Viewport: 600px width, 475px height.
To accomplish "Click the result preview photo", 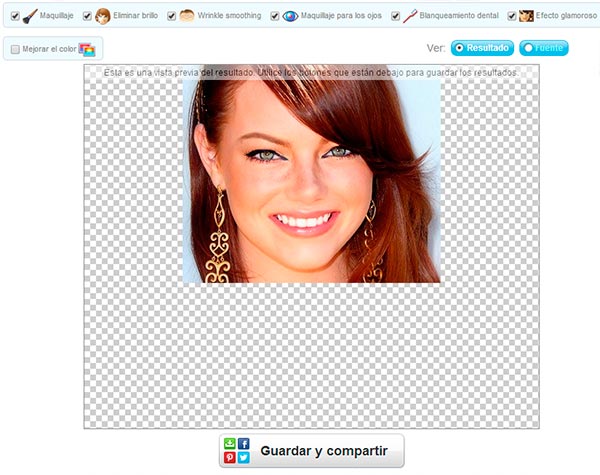I will pyautogui.click(x=311, y=174).
